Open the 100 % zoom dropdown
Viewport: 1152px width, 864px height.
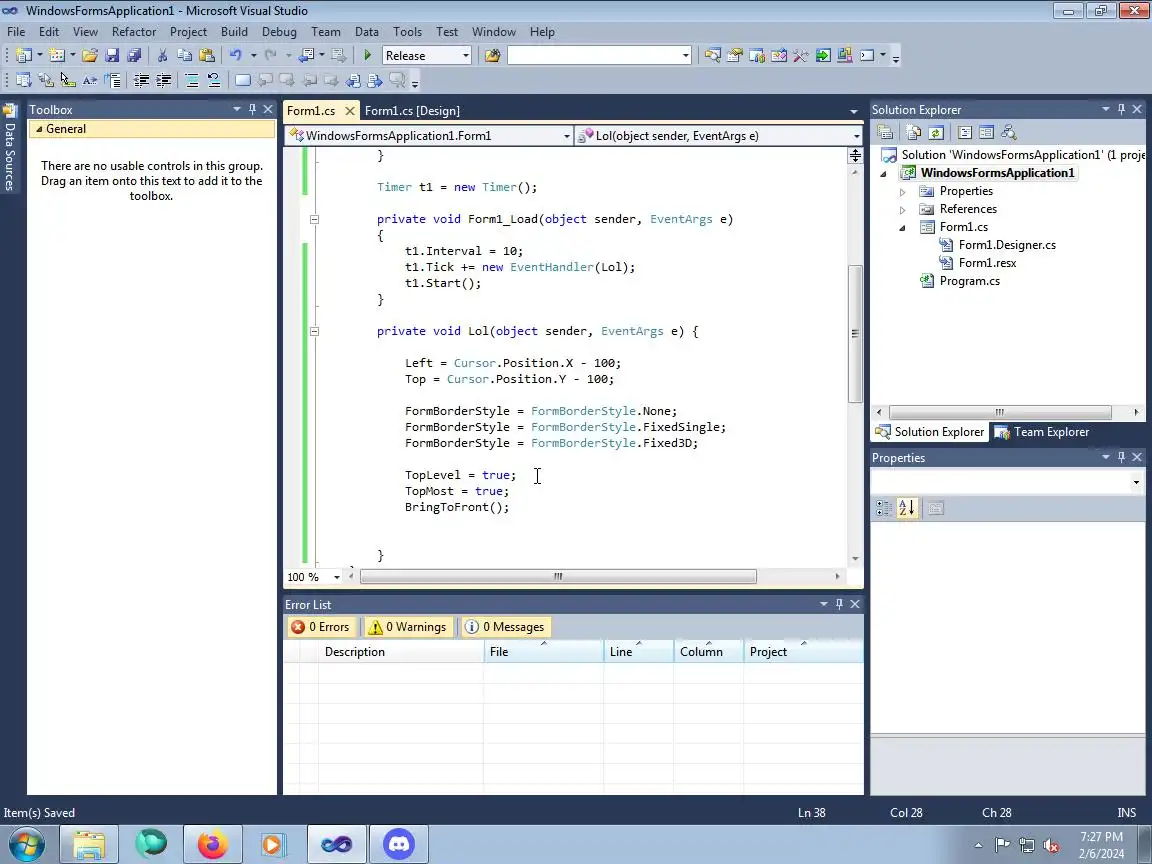point(336,577)
